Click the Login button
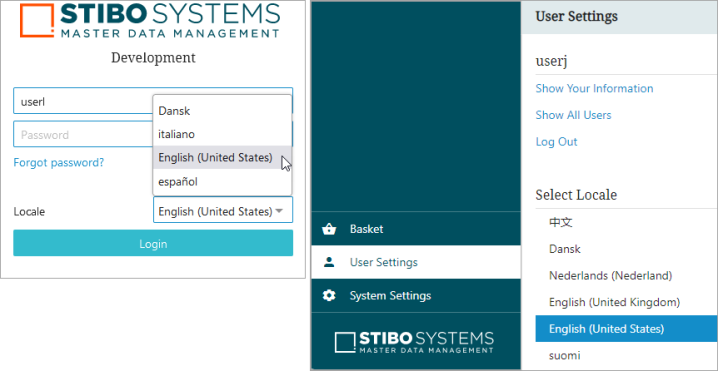The width and height of the screenshot is (718, 371). (x=153, y=243)
